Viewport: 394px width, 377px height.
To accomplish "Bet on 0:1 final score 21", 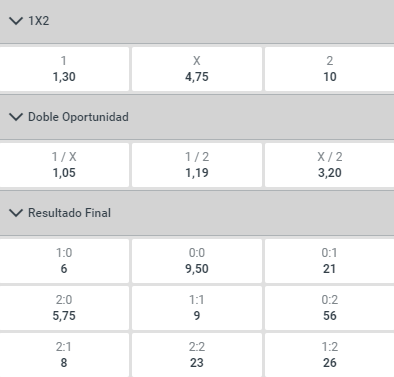I will 329,261.
